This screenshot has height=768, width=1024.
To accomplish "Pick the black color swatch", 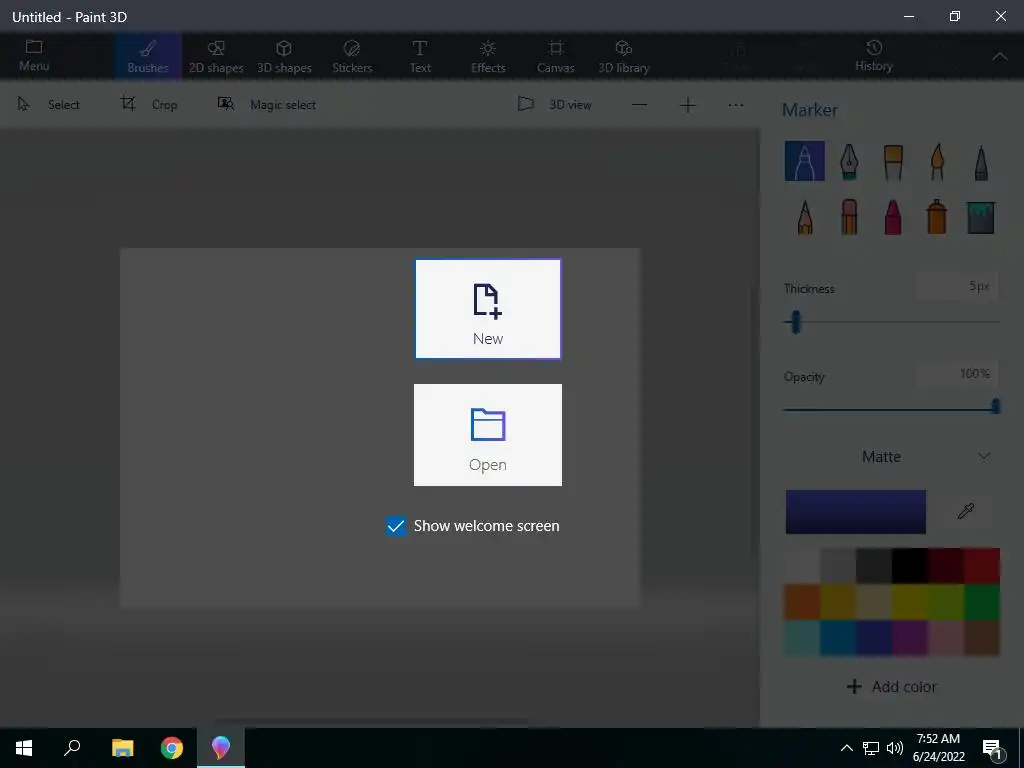I will [909, 566].
